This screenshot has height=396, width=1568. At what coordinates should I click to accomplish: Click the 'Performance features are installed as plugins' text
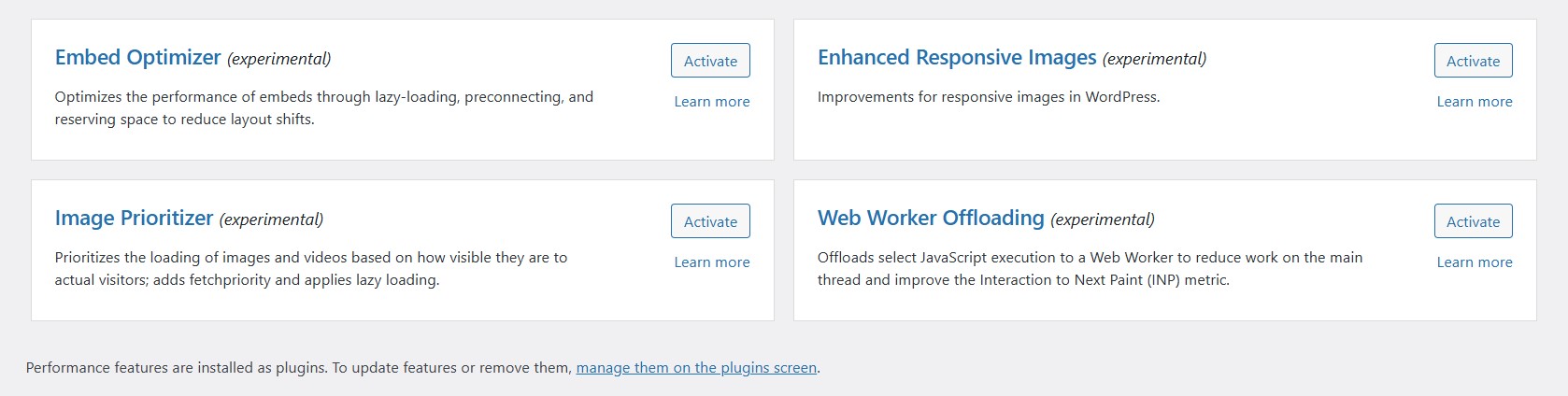177,368
